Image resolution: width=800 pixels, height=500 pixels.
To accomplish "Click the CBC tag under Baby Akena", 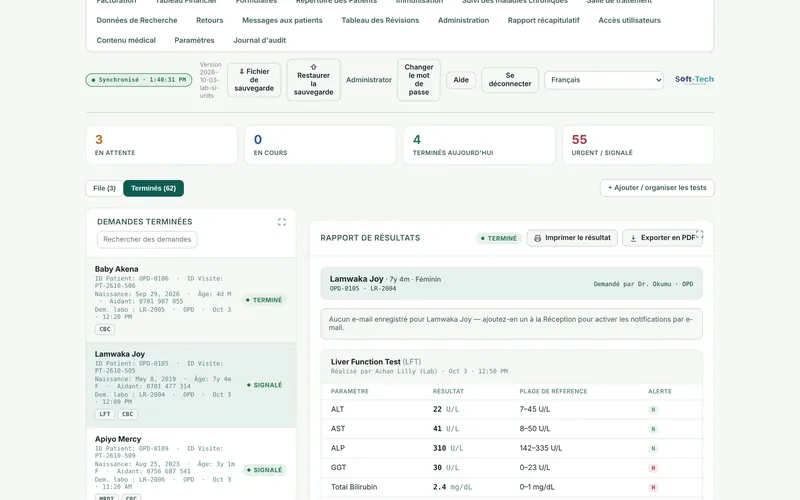I will coord(105,329).
